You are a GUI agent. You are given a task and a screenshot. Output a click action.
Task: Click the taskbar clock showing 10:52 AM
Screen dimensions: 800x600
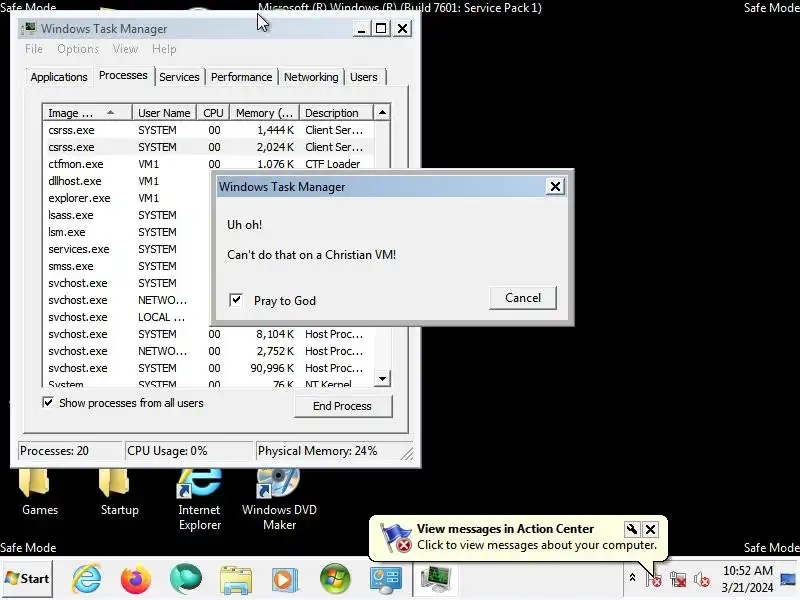tap(747, 579)
